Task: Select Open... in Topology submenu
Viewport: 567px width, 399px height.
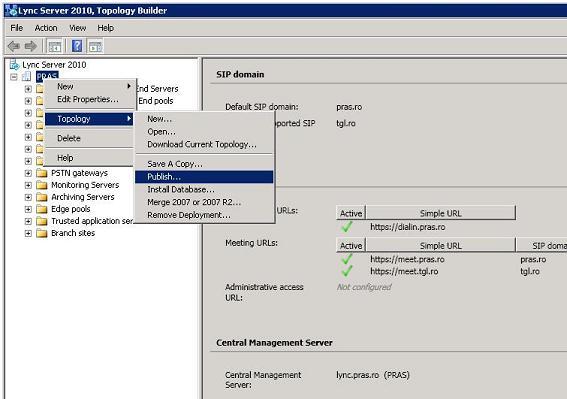Action: point(204,132)
